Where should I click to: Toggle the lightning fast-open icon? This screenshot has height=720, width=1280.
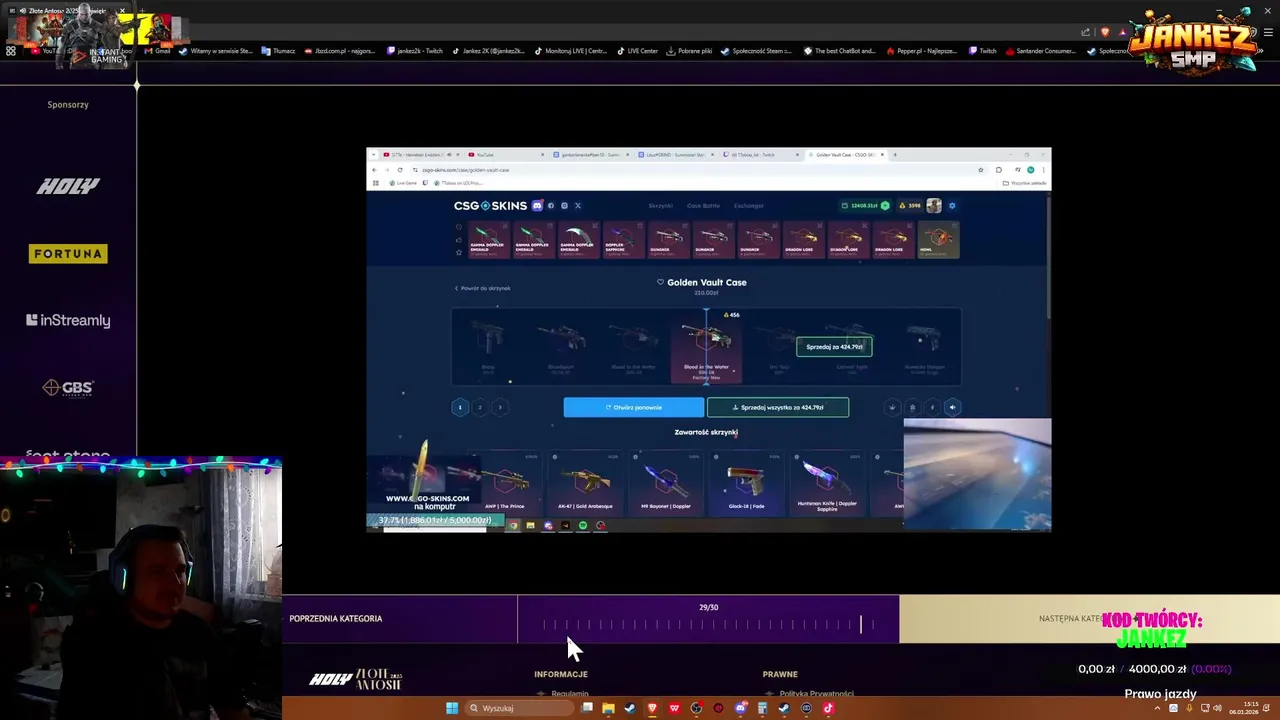click(x=932, y=407)
